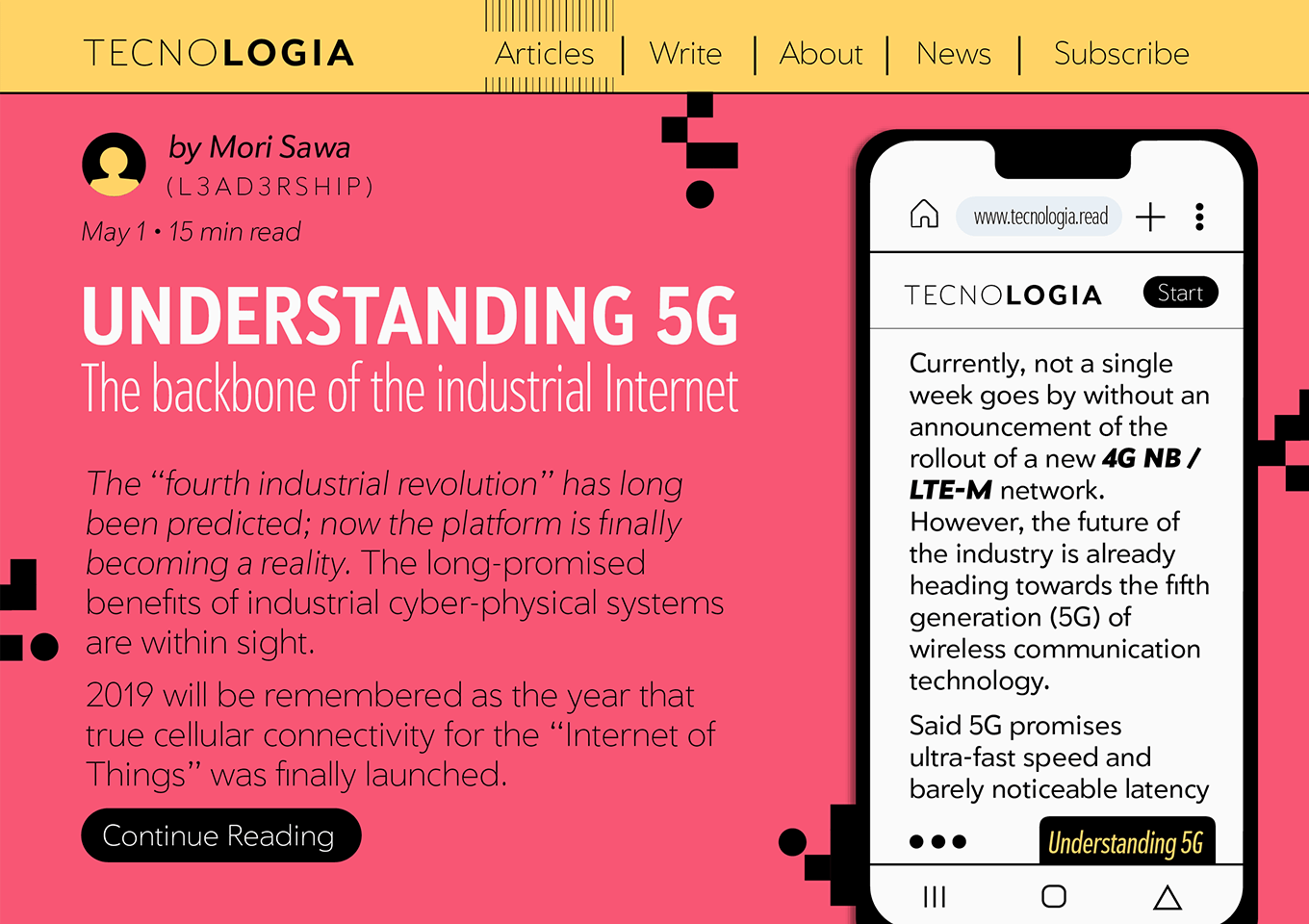Tap the phone recent apps icon
The image size is (1309, 924).
tap(935, 897)
